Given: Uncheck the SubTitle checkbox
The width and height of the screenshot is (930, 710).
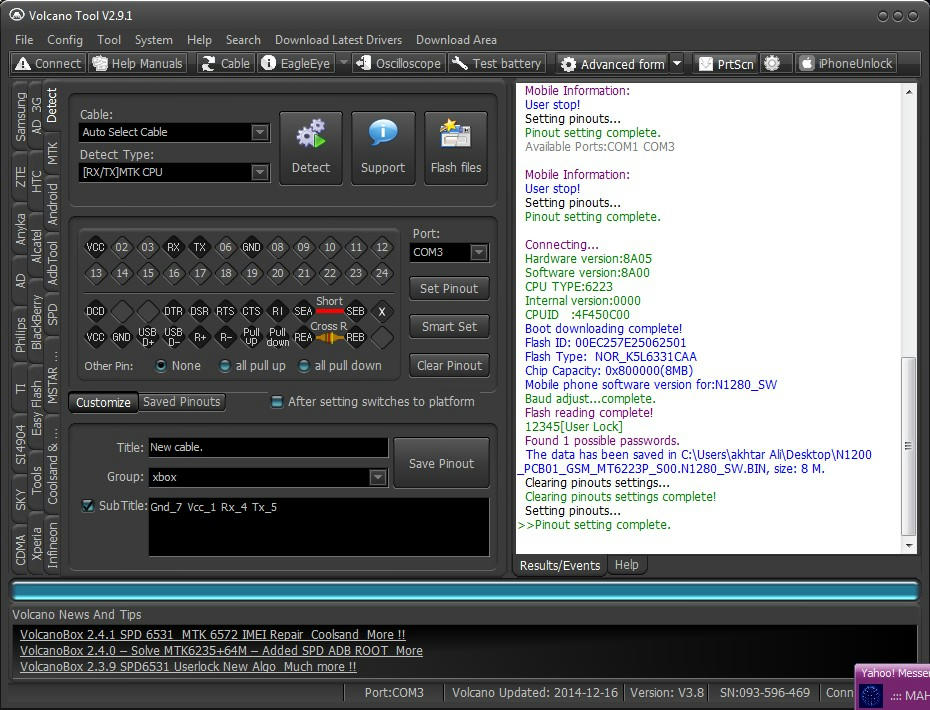Looking at the screenshot, I should point(88,506).
